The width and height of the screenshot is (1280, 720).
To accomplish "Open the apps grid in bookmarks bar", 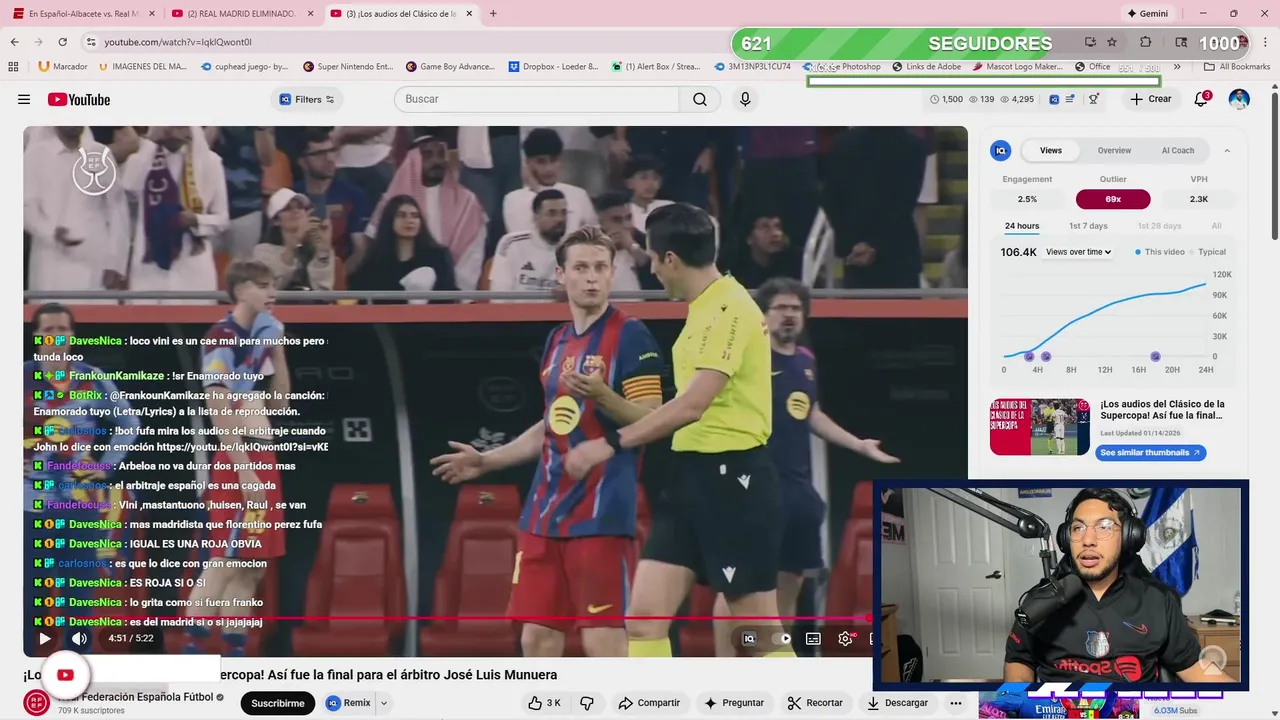I will (13, 66).
